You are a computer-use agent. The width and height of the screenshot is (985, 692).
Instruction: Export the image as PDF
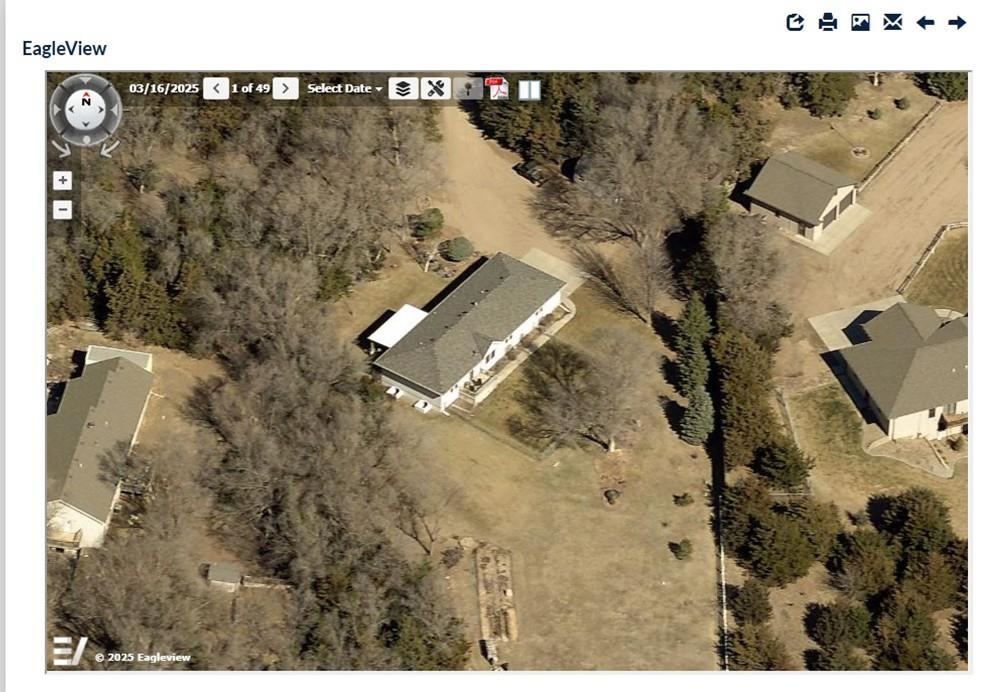click(x=497, y=89)
